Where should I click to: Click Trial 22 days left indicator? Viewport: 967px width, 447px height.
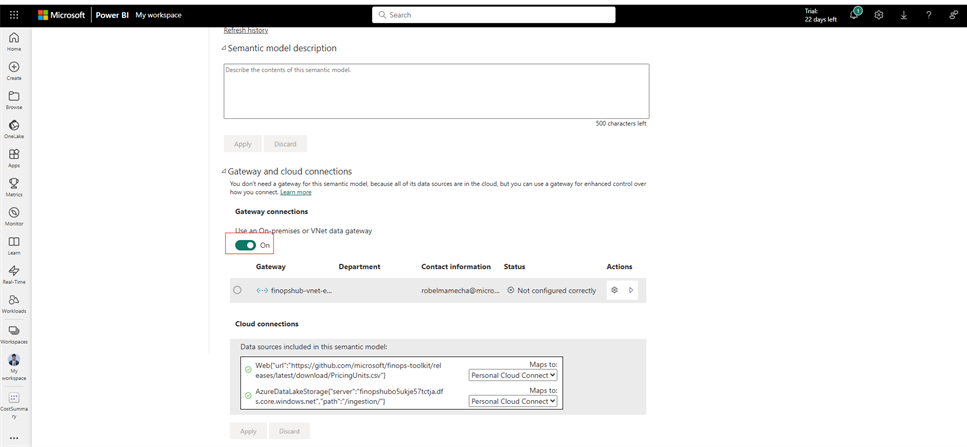[820, 15]
